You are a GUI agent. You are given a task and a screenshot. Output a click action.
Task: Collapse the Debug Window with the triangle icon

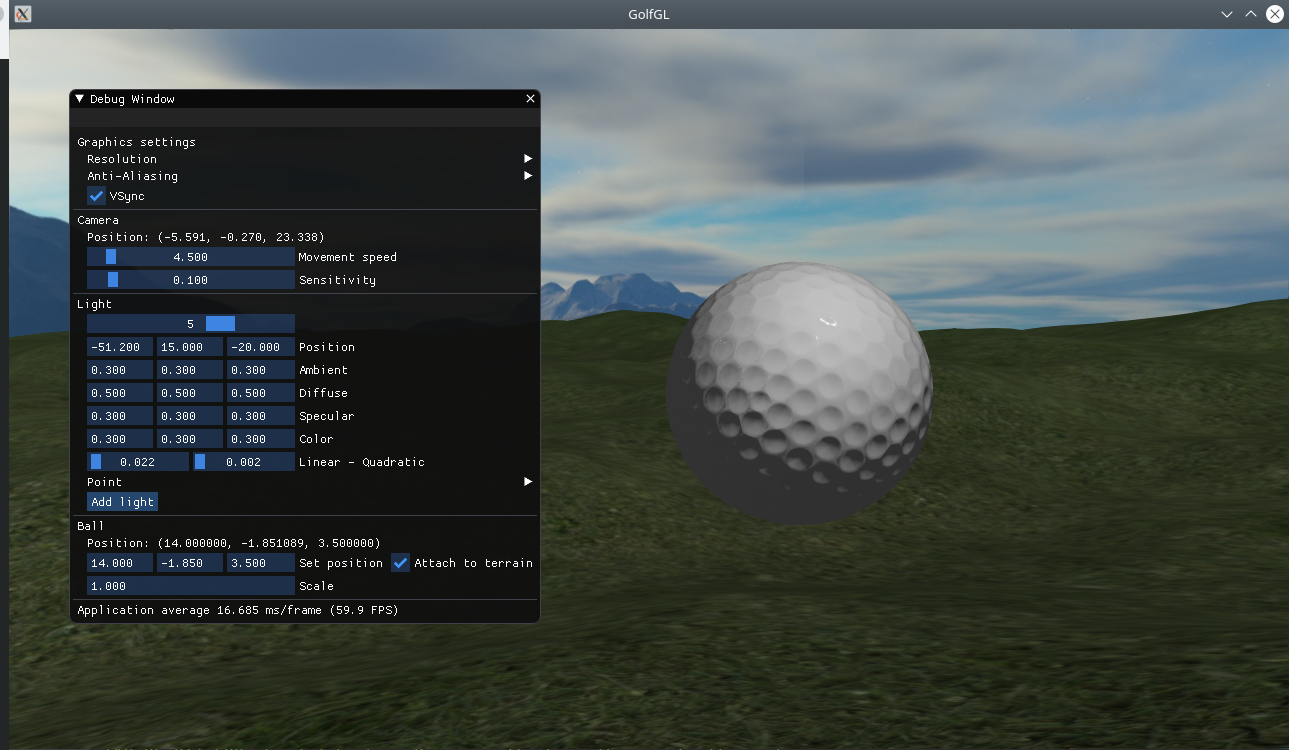80,99
